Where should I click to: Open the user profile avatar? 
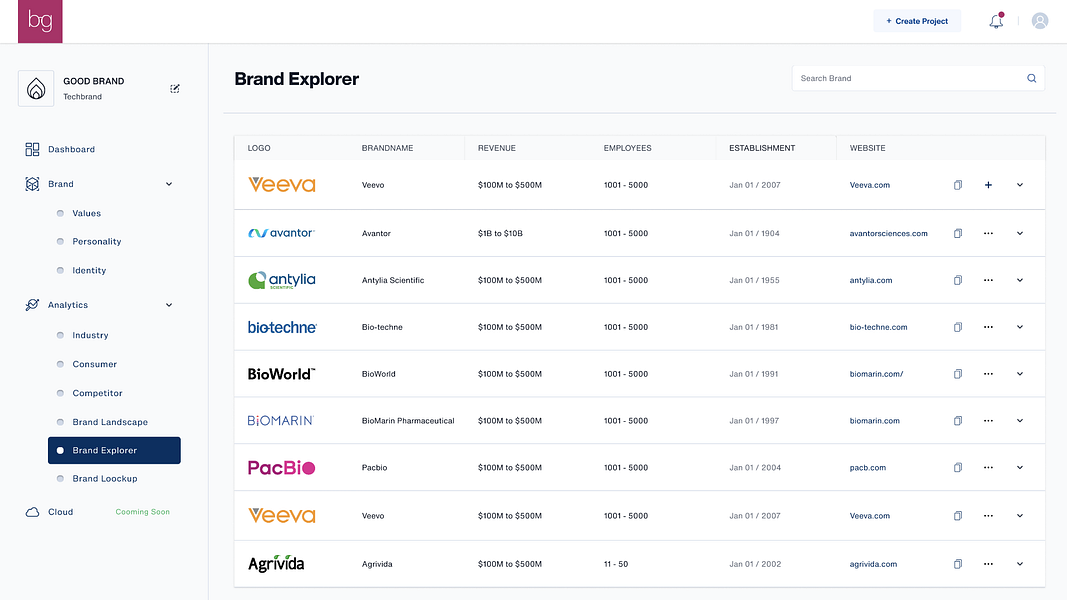(1040, 21)
